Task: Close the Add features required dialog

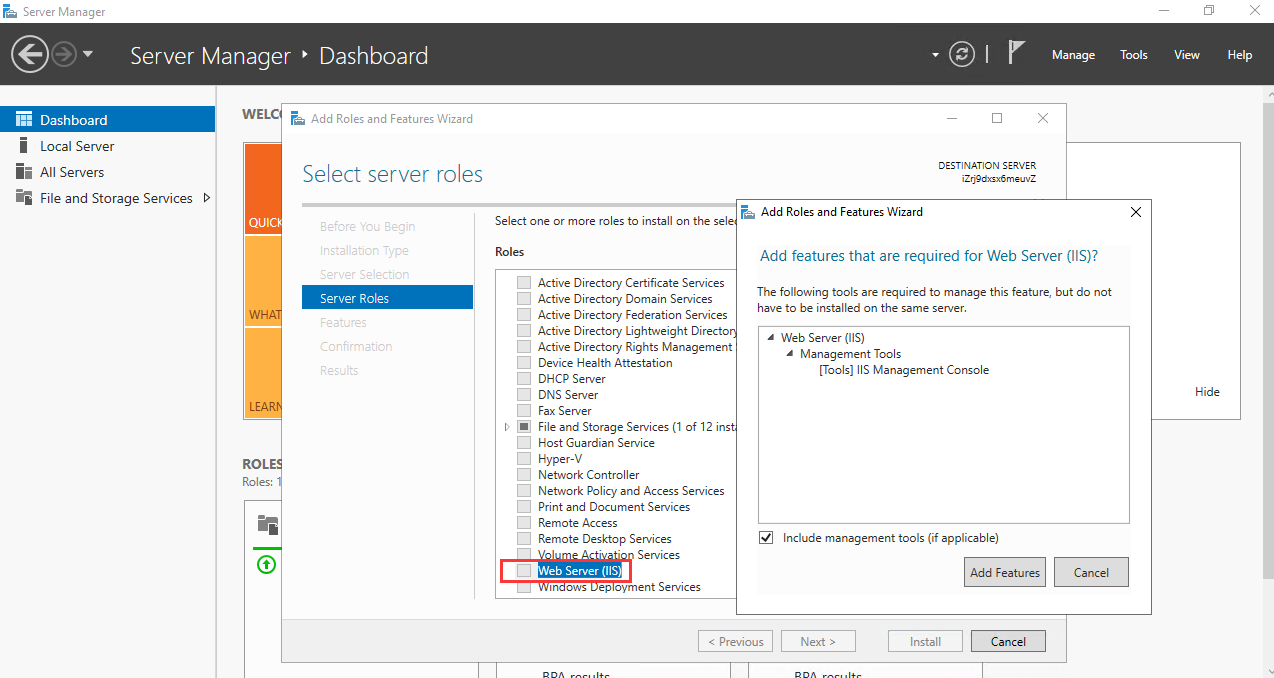Action: (1135, 212)
